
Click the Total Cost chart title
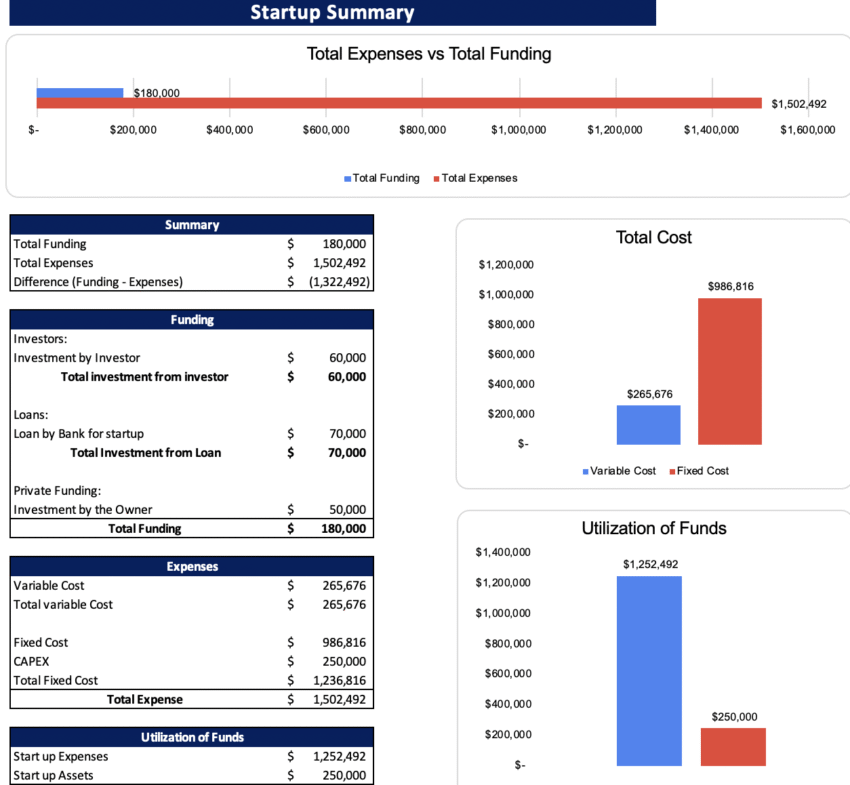click(653, 238)
